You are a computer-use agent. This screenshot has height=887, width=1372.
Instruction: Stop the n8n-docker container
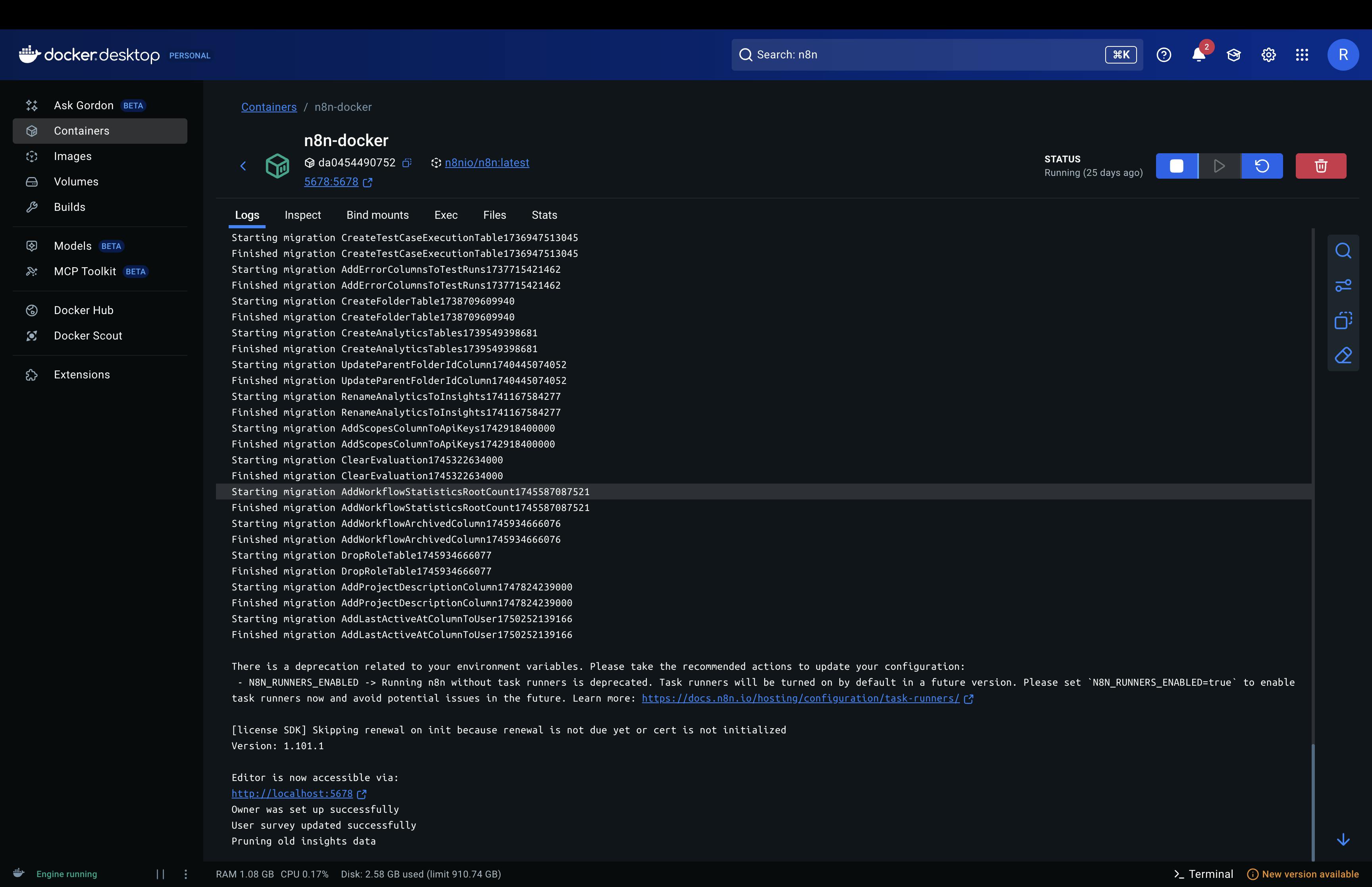[1176, 166]
